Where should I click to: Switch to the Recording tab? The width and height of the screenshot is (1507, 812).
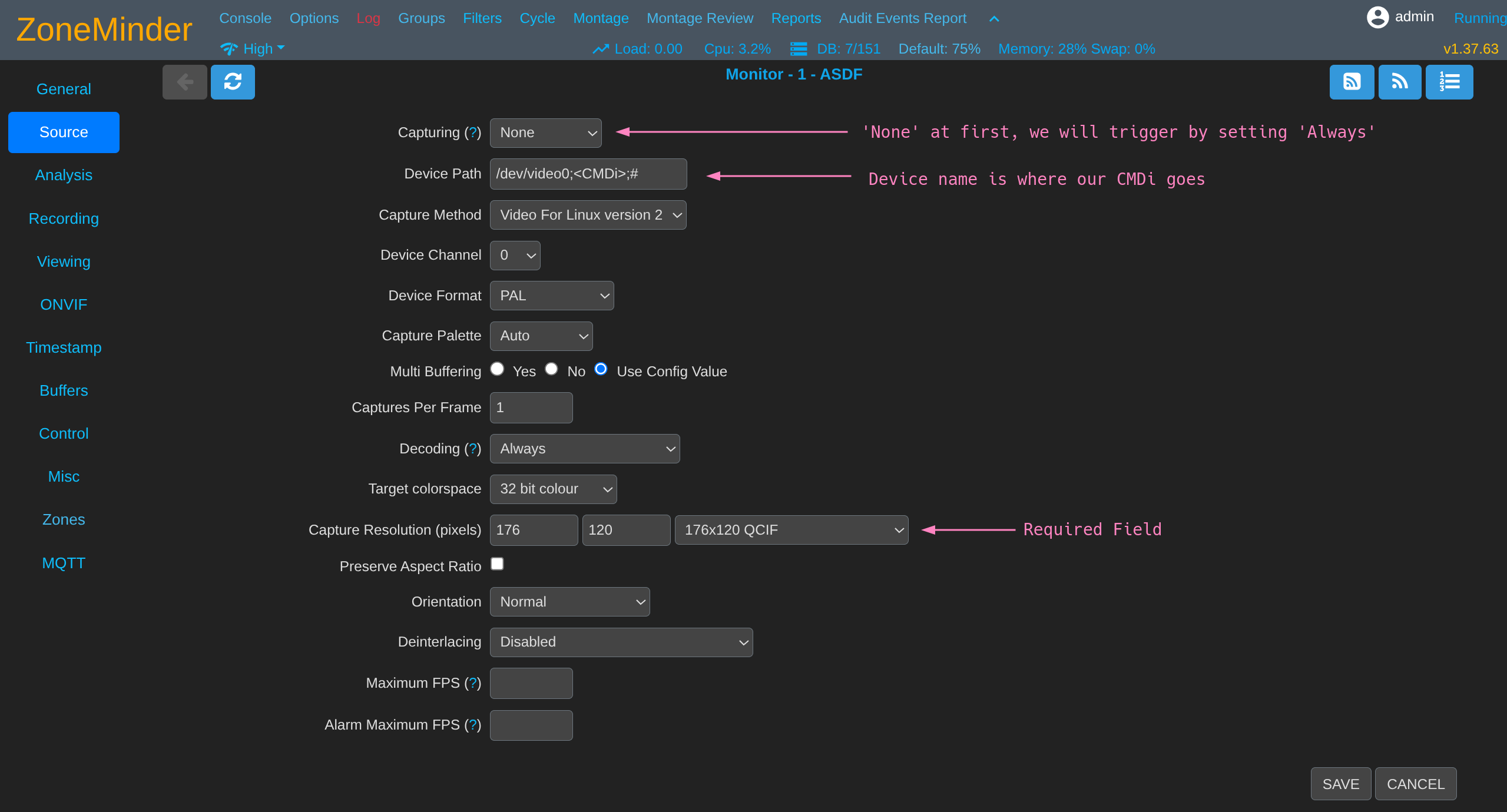(64, 218)
